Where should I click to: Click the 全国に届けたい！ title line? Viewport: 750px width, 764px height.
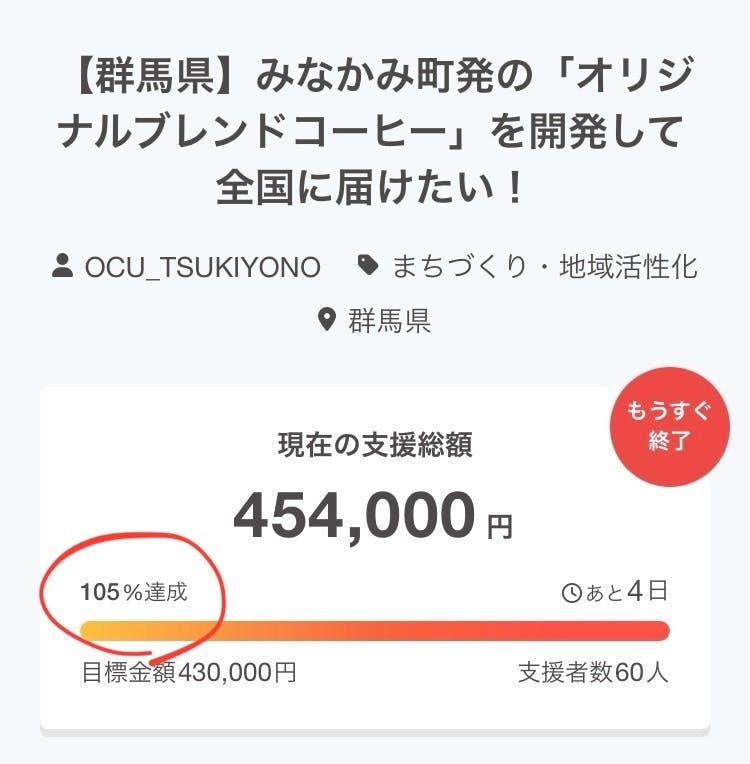click(x=374, y=187)
